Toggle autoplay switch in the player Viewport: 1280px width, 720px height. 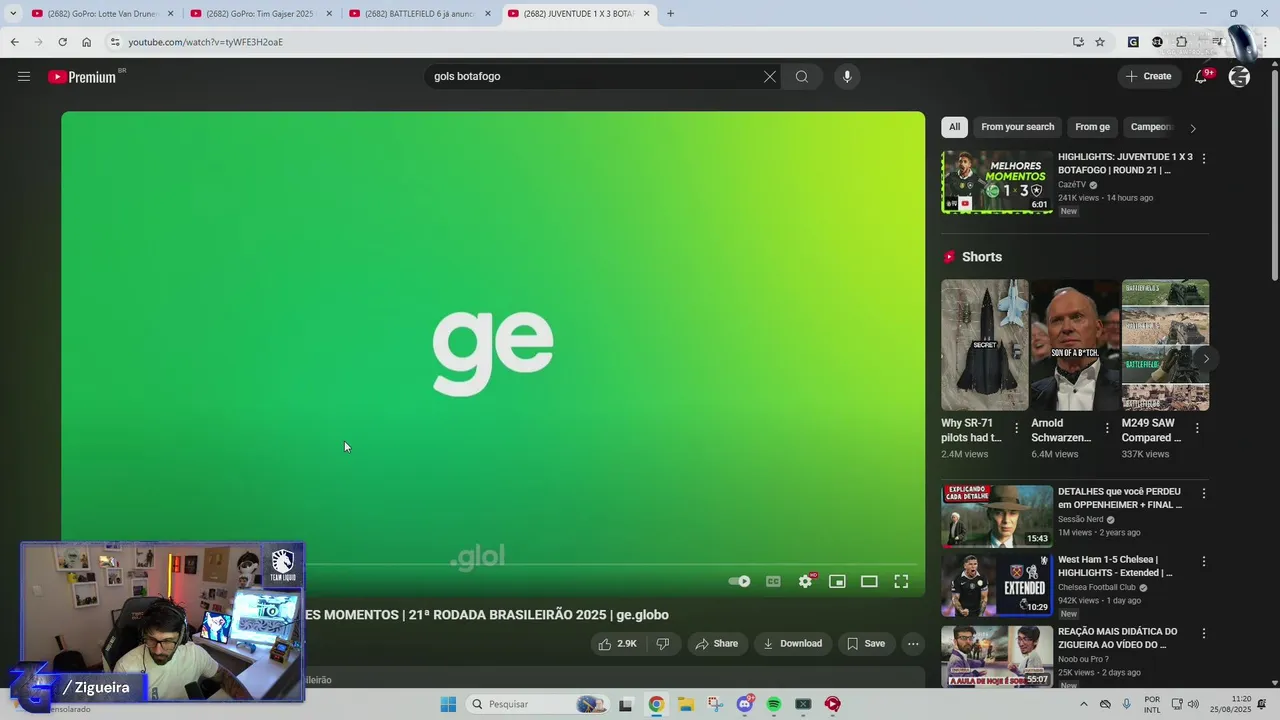[x=739, y=581]
